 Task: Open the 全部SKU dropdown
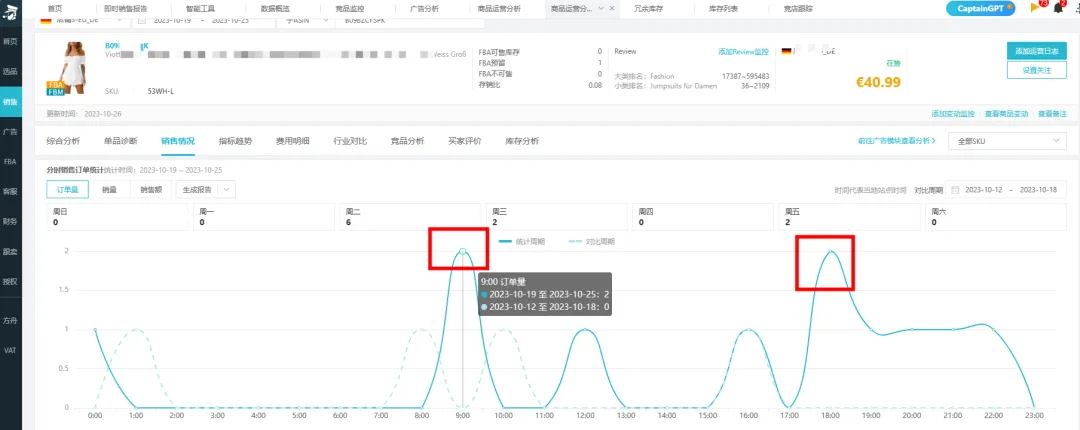pyautogui.click(x=1007, y=141)
